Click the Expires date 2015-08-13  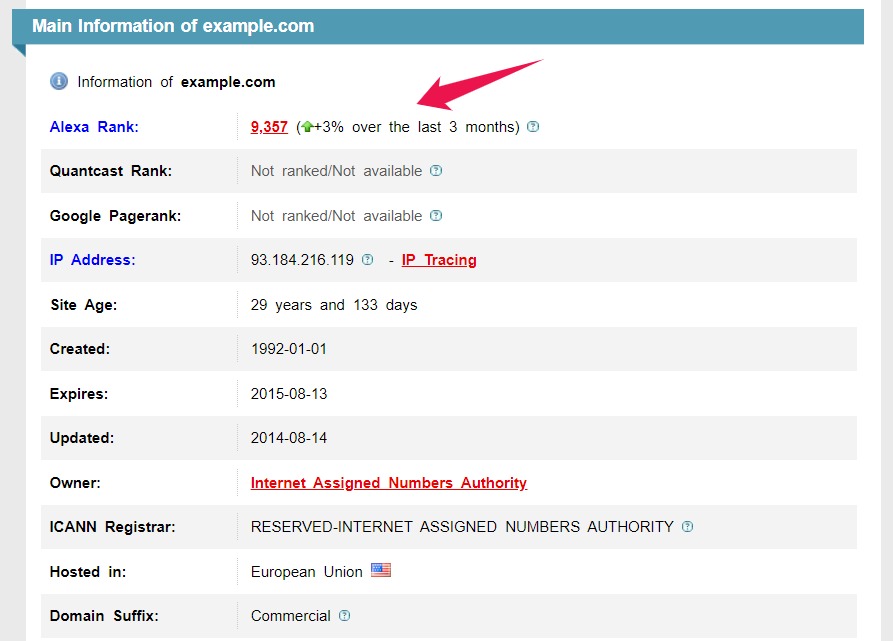(289, 394)
